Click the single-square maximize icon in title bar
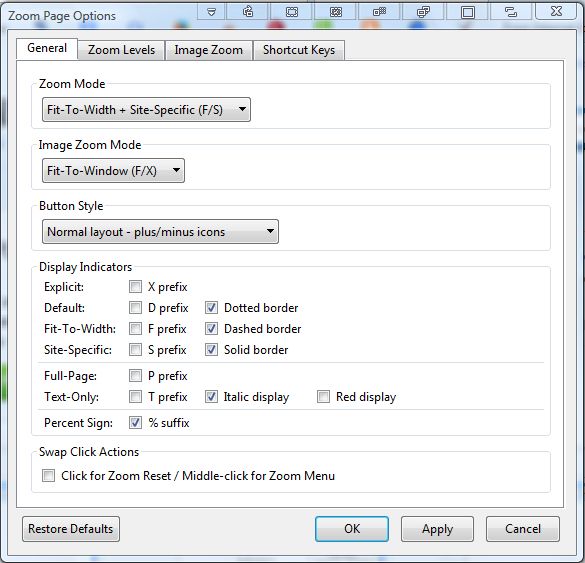Viewport: 585px width, 563px height. tap(467, 12)
